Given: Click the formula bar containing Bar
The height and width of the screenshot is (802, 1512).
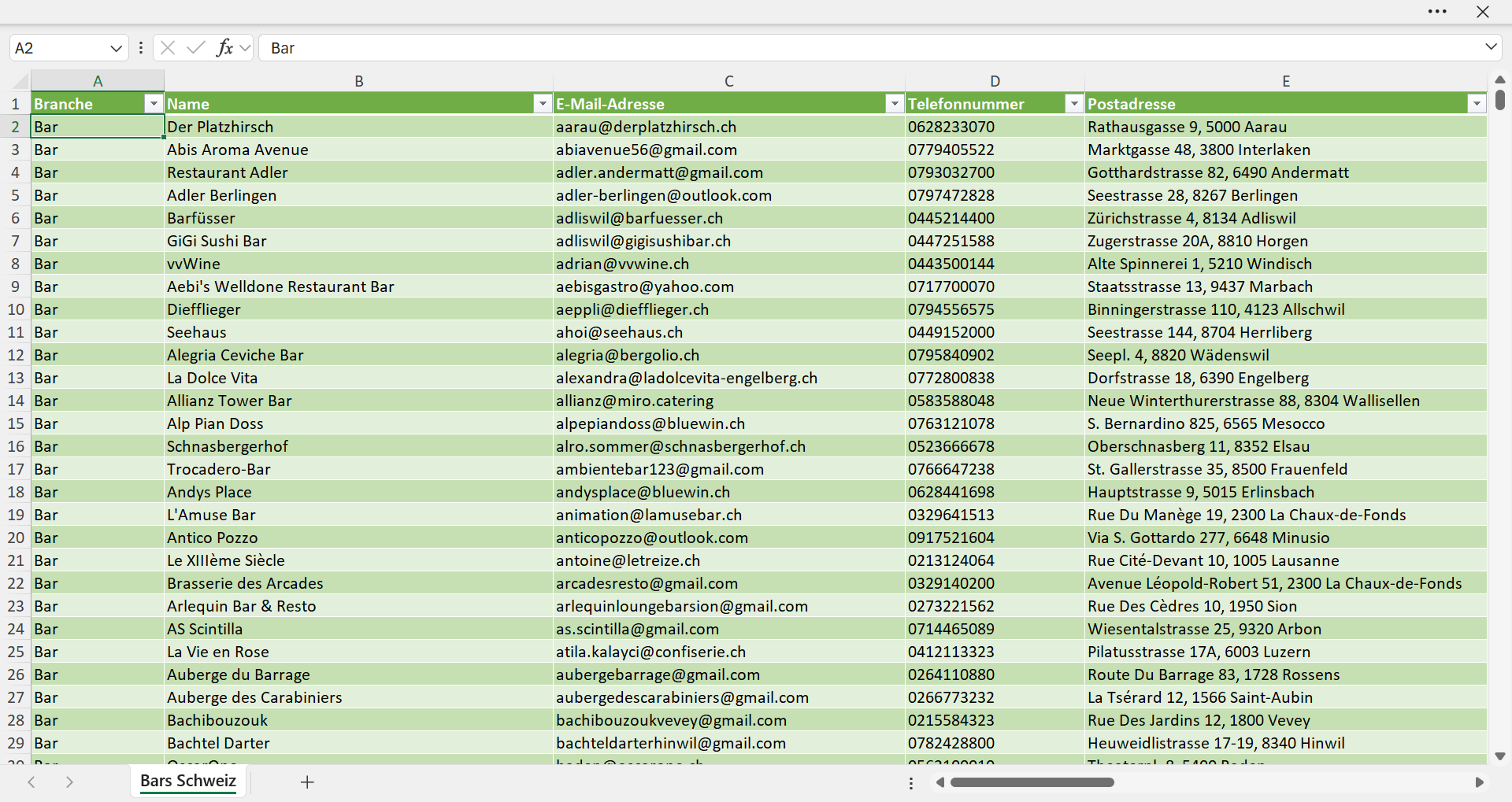Looking at the screenshot, I should tap(870, 48).
